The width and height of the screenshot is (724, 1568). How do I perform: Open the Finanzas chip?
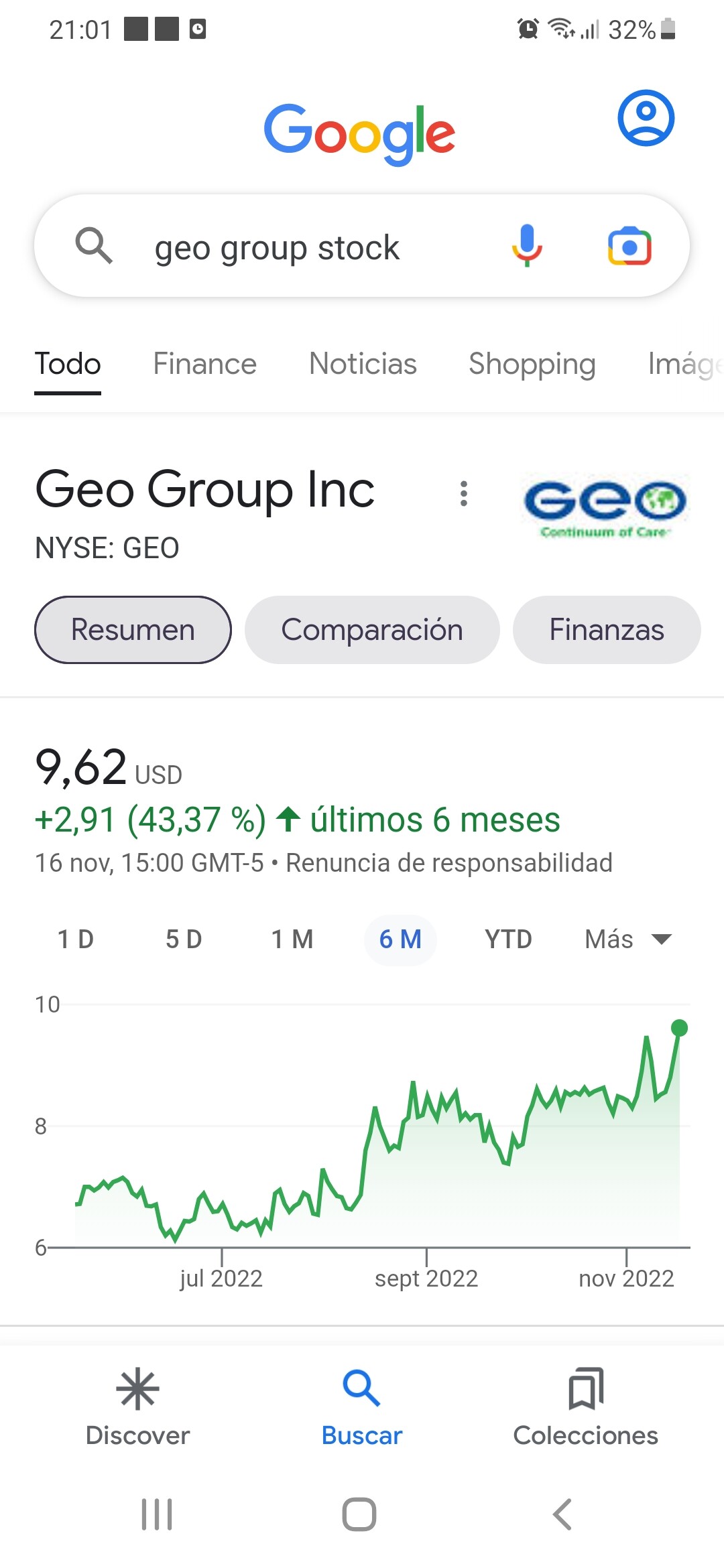tap(607, 630)
